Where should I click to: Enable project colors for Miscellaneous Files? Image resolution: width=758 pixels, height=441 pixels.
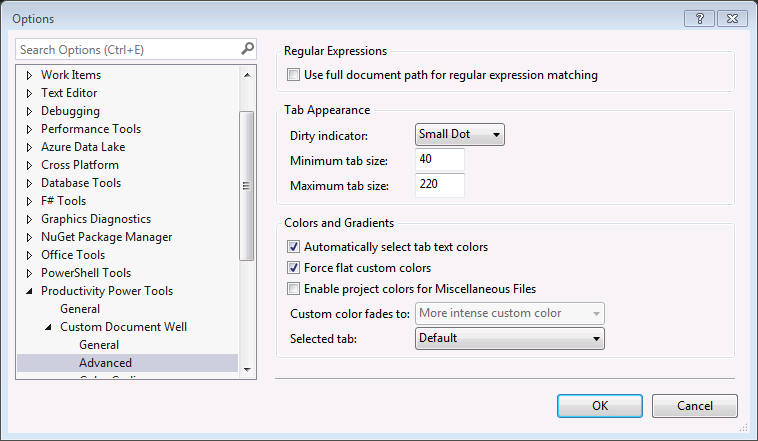(x=294, y=289)
